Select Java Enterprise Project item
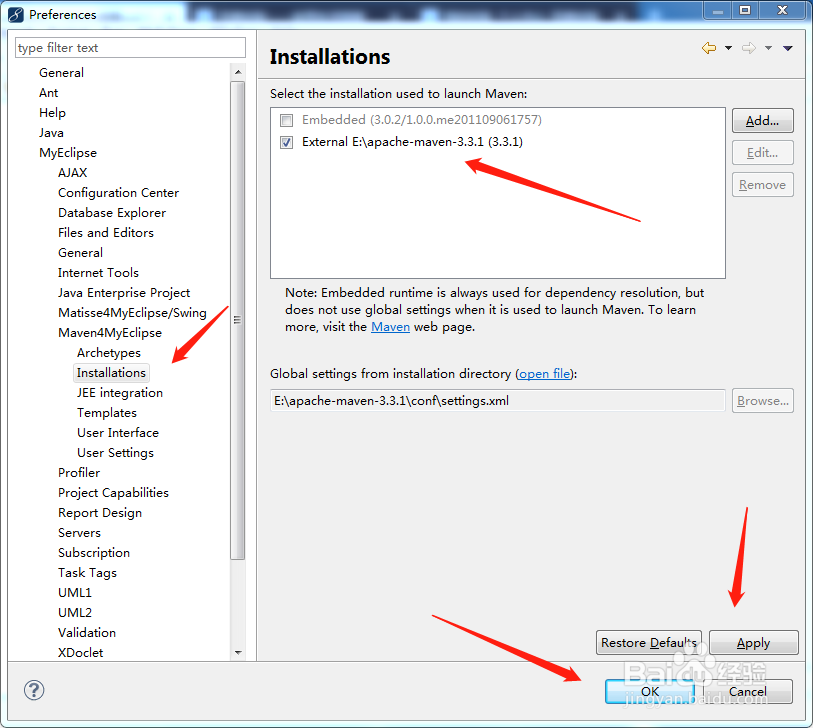This screenshot has width=813, height=728. point(124,293)
